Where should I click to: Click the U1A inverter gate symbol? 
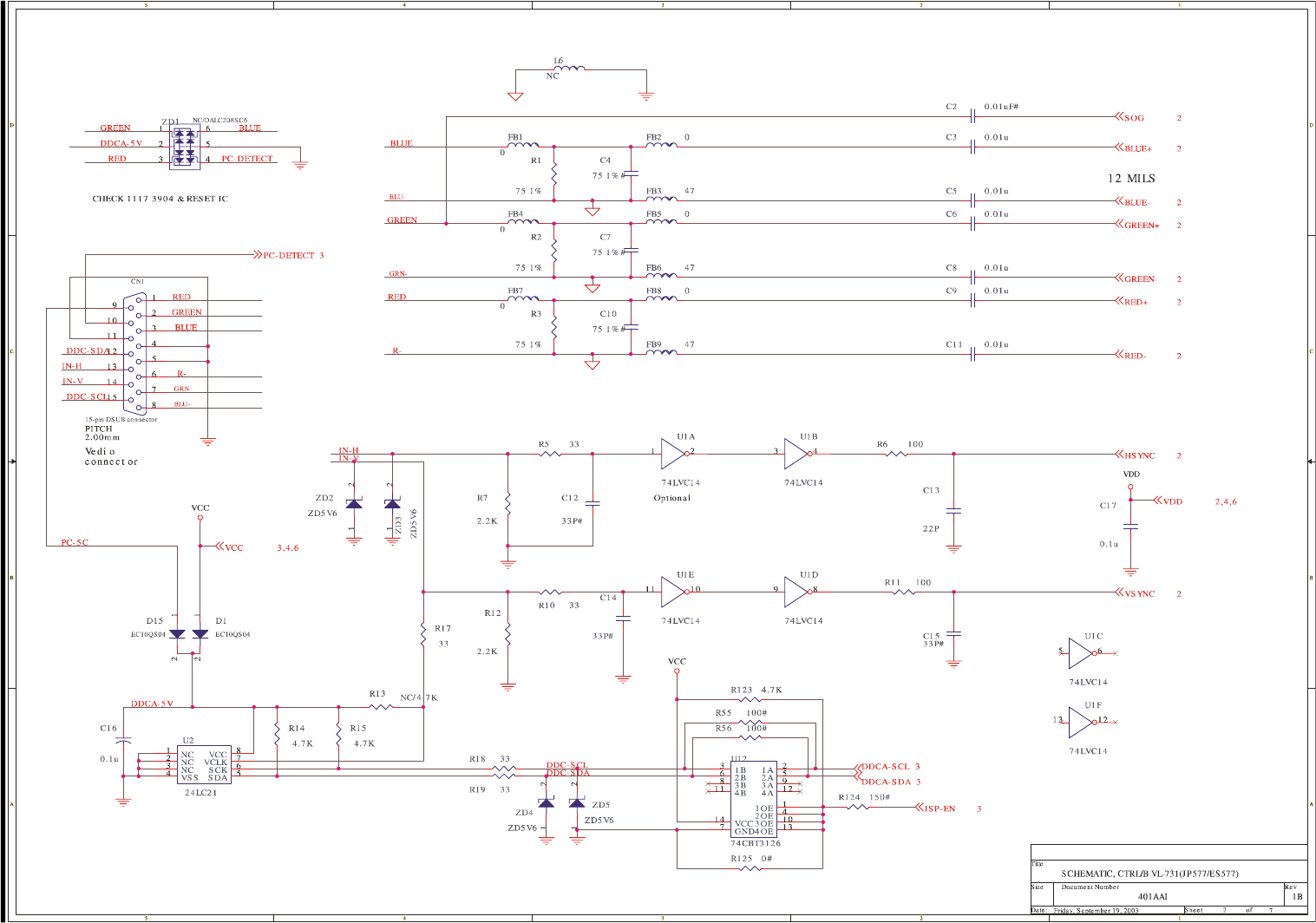(x=673, y=453)
